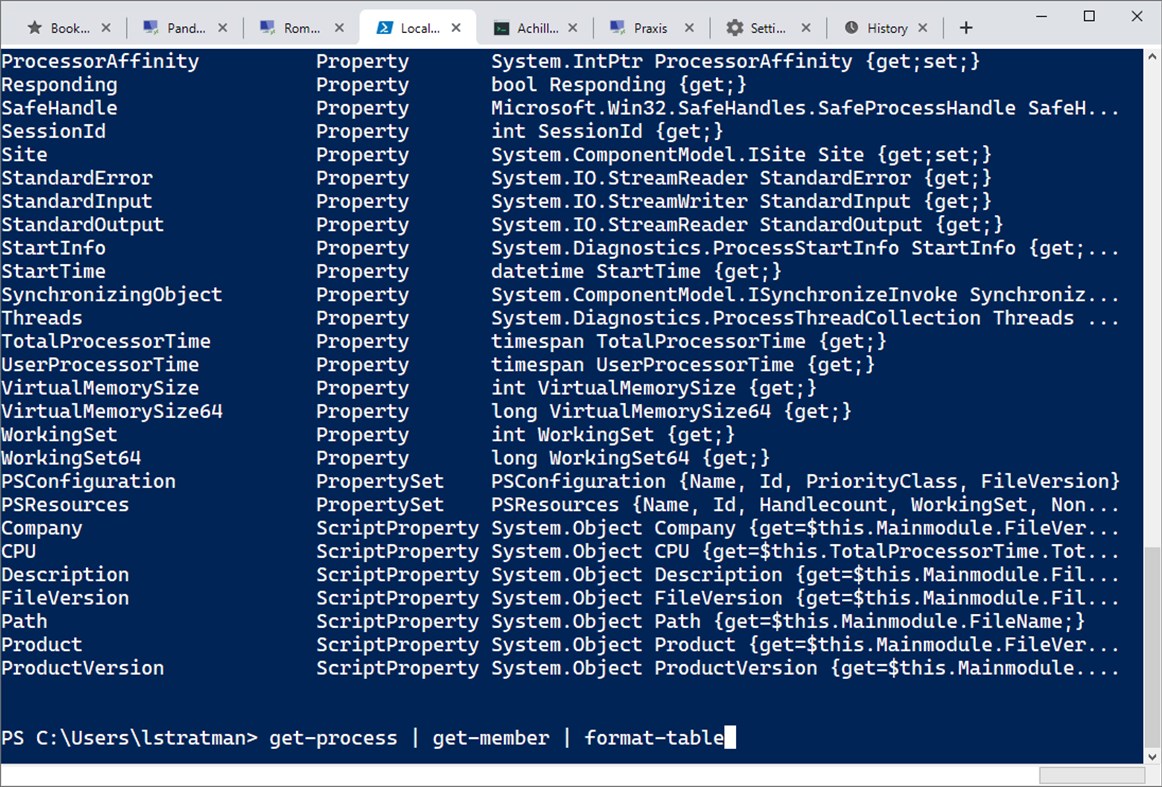
Task: Switch to the Praxis tab
Action: 650,28
